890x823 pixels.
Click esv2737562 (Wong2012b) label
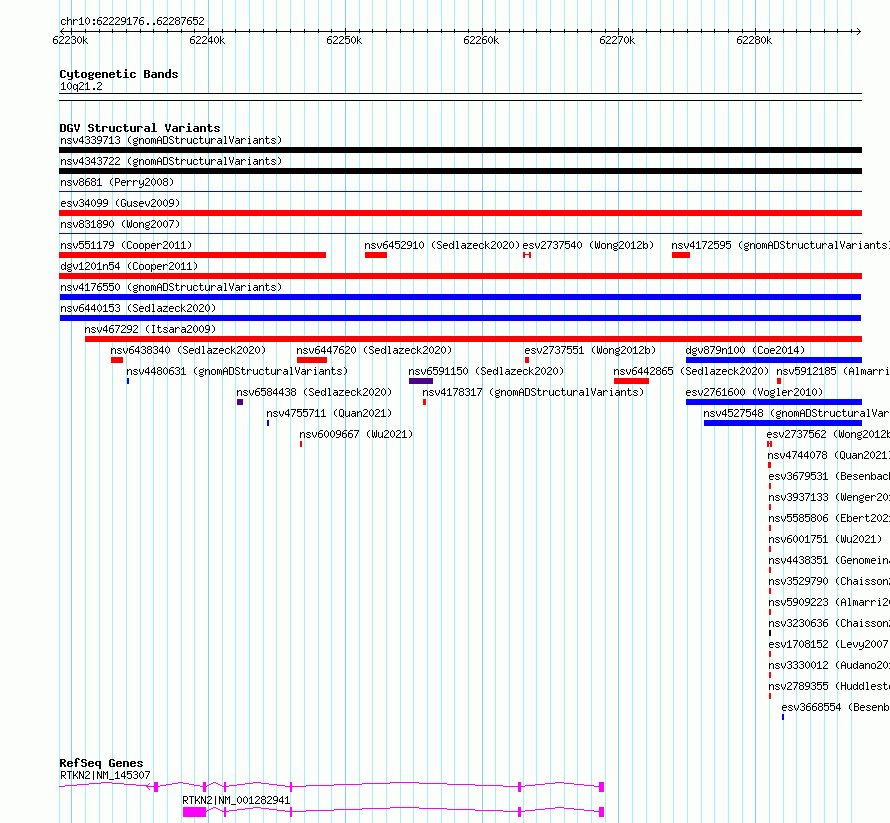pos(828,434)
